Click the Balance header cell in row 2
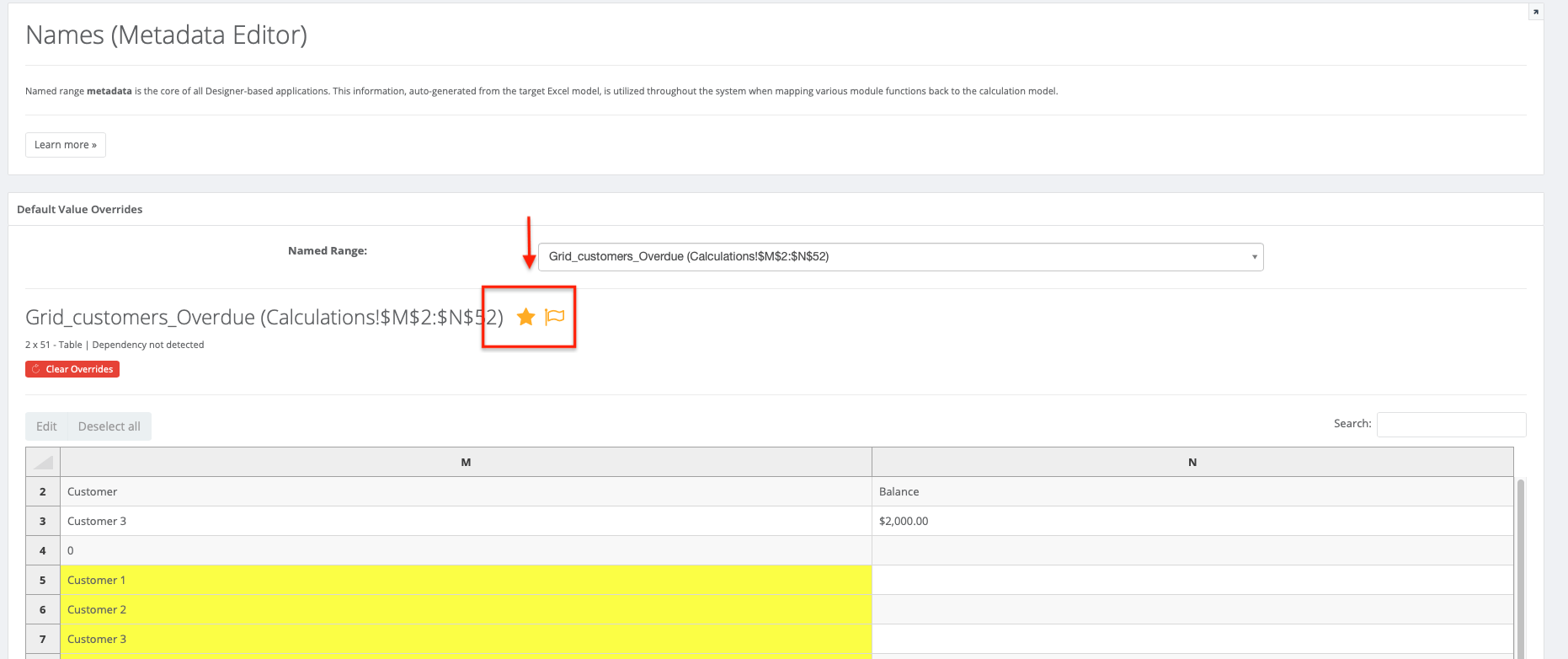 coord(1192,491)
